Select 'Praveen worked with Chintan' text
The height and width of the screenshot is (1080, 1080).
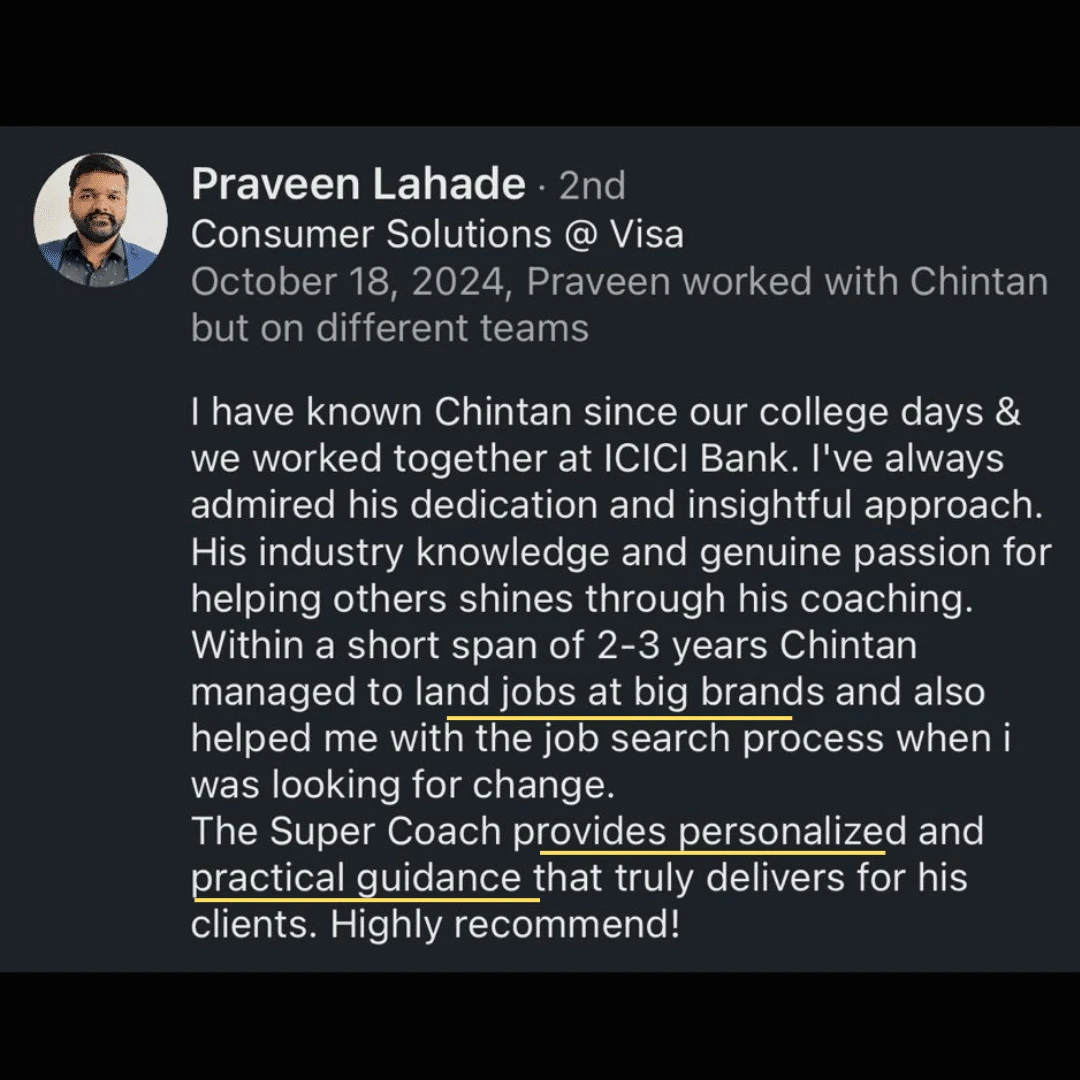pyautogui.click(x=787, y=282)
